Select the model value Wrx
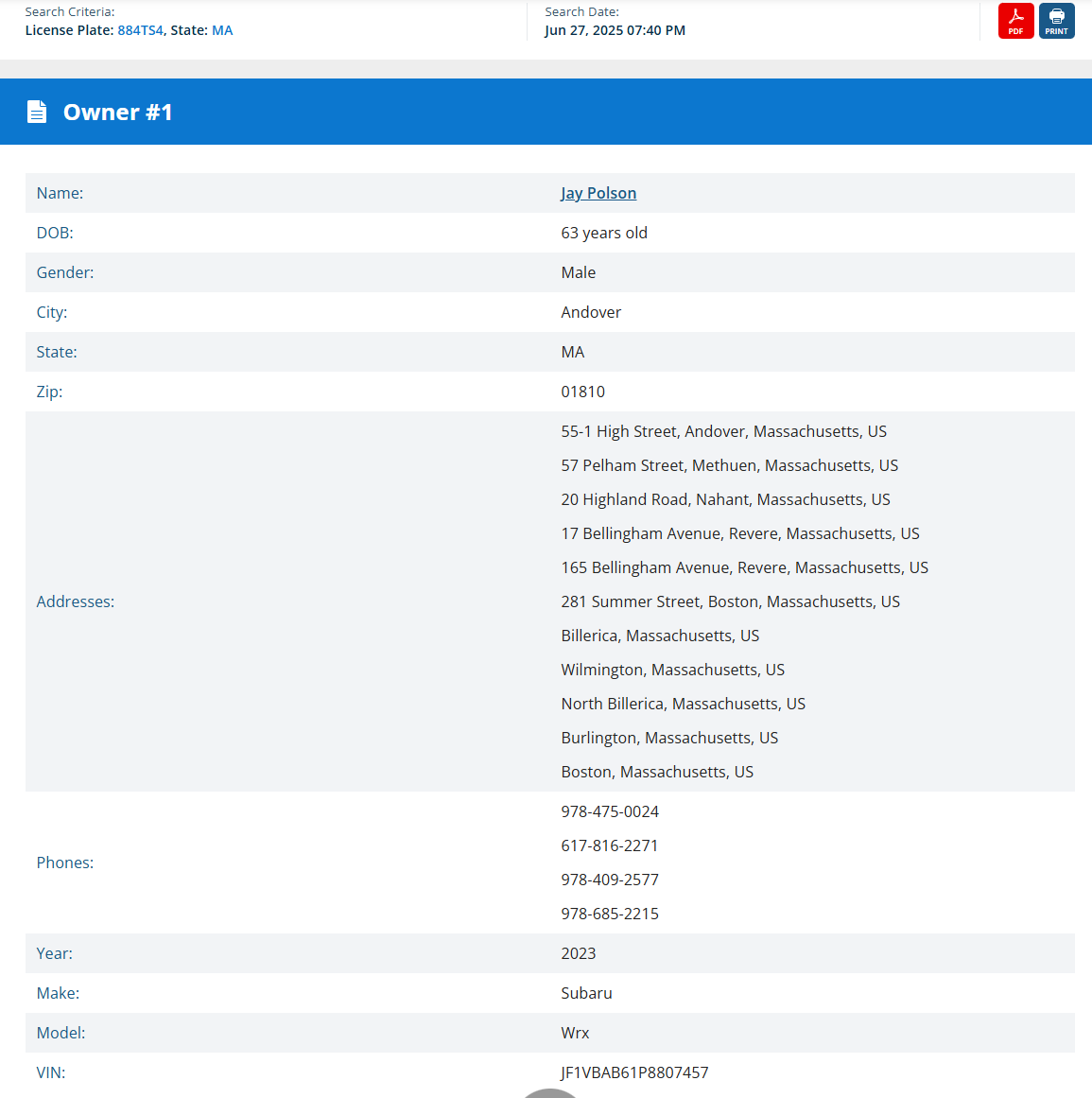This screenshot has height=1098, width=1092. [x=576, y=1034]
